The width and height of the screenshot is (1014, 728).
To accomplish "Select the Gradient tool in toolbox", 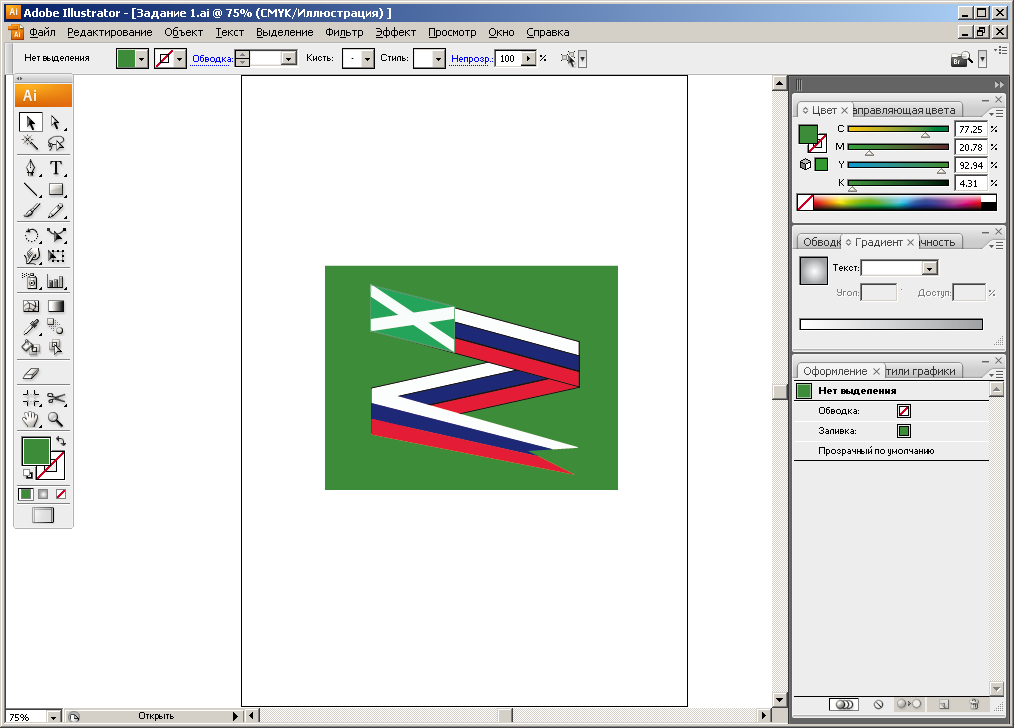I will (56, 306).
